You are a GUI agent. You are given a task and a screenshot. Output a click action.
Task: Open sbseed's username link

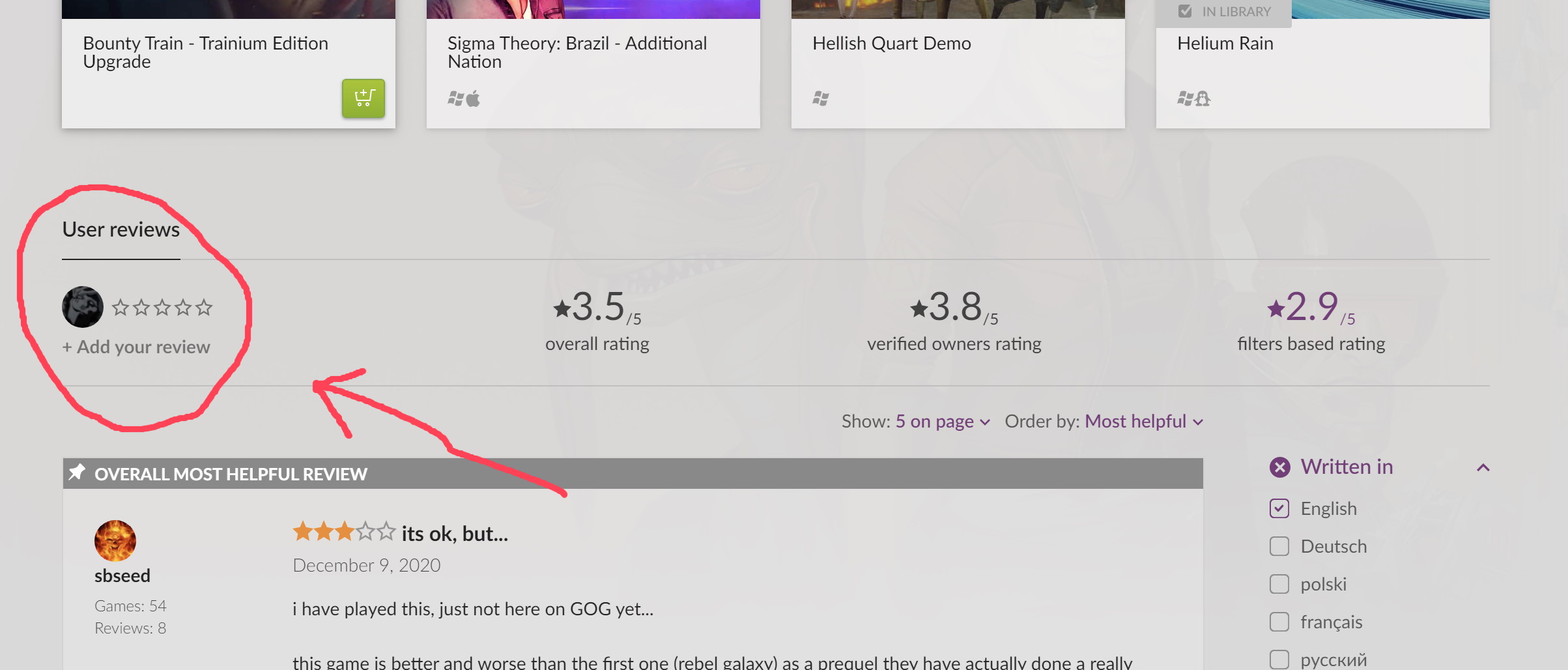[x=122, y=575]
